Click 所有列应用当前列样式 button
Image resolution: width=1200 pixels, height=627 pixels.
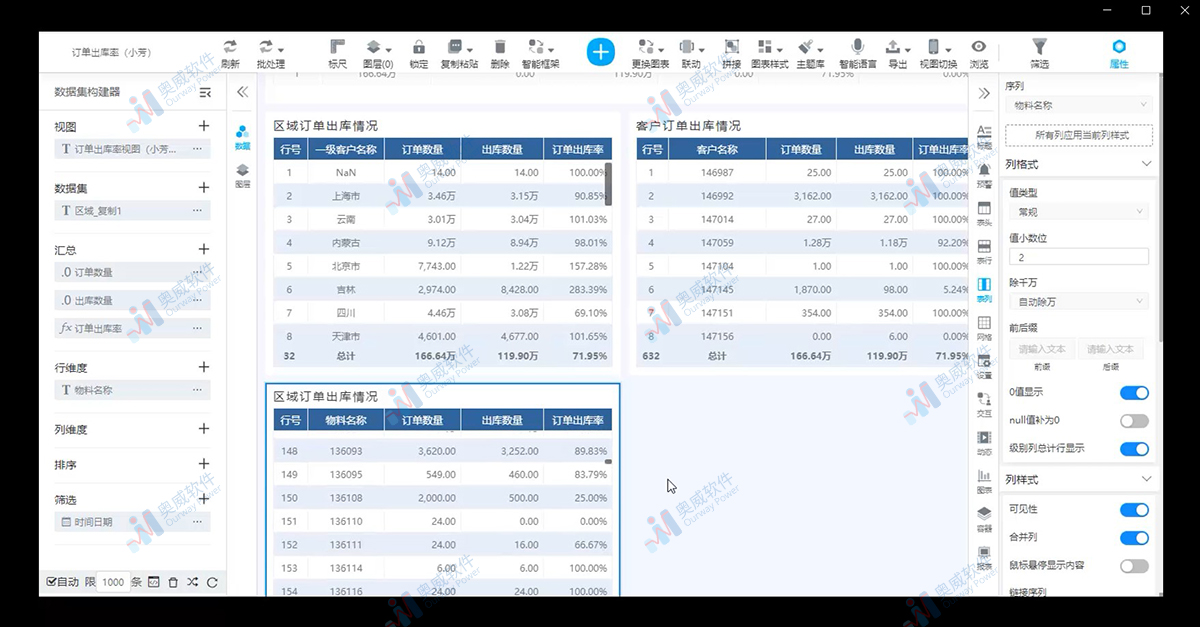(1078, 133)
